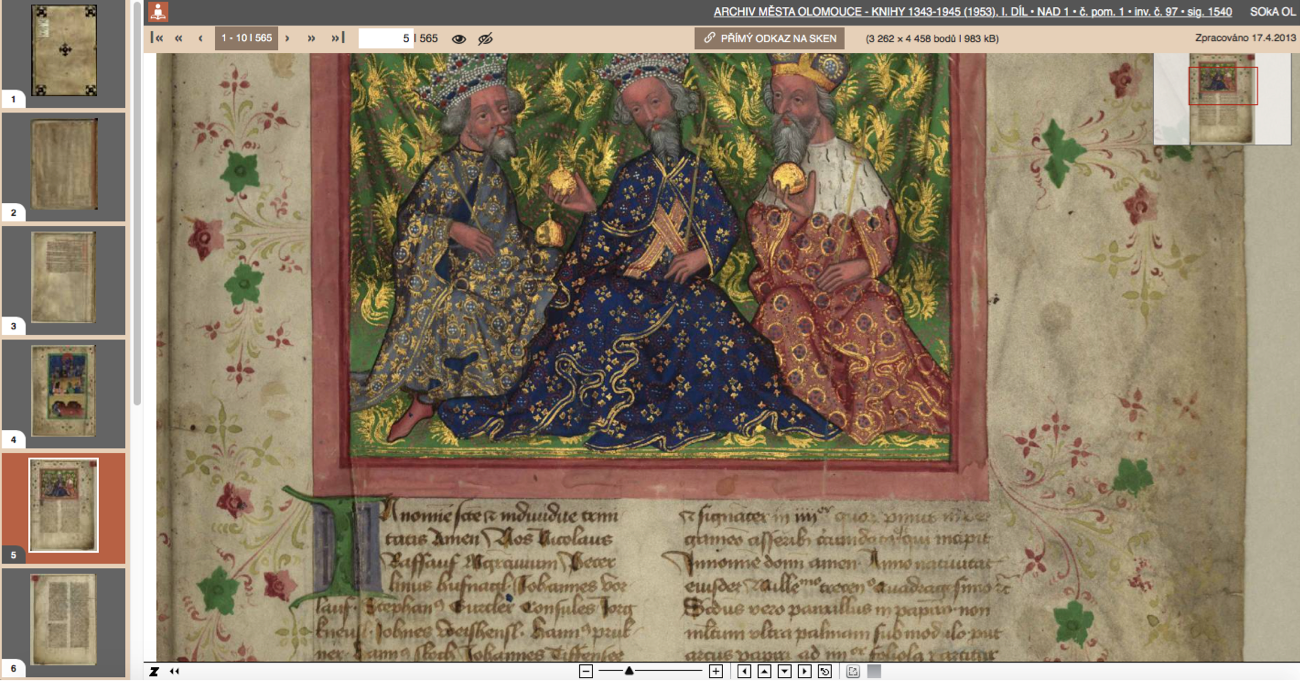Click the Z icon in bottom toolbar

pyautogui.click(x=155, y=671)
